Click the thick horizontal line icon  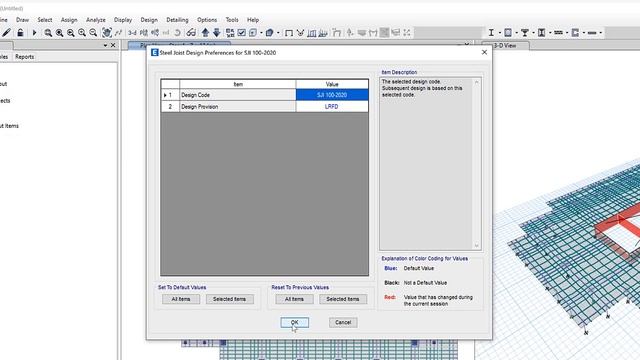tap(592, 33)
